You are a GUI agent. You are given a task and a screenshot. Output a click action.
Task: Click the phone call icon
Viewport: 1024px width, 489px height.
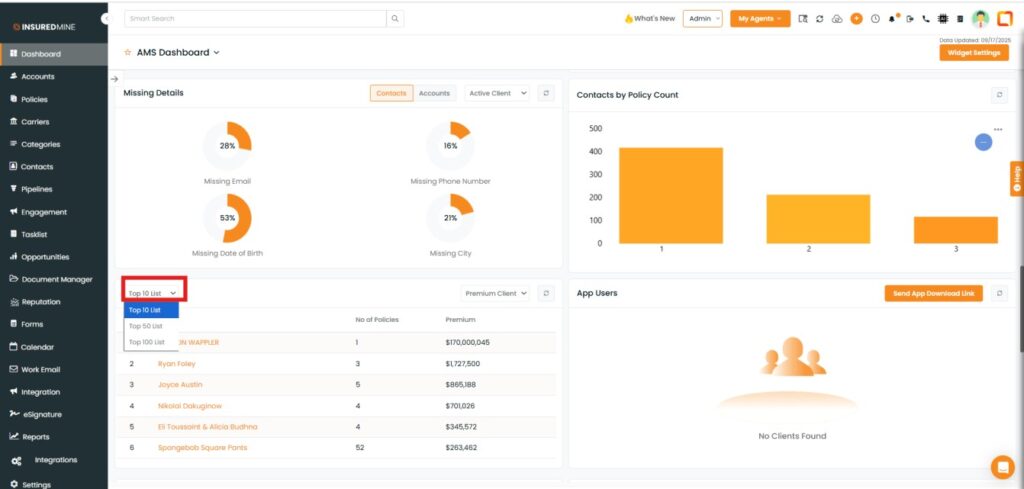[x=926, y=19]
